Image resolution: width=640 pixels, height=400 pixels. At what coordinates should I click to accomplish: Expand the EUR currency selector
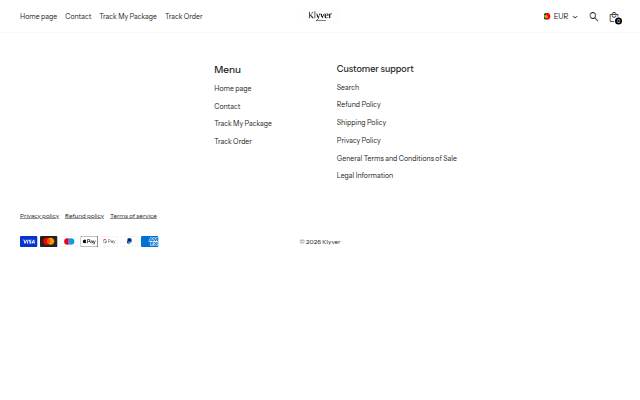(x=561, y=16)
